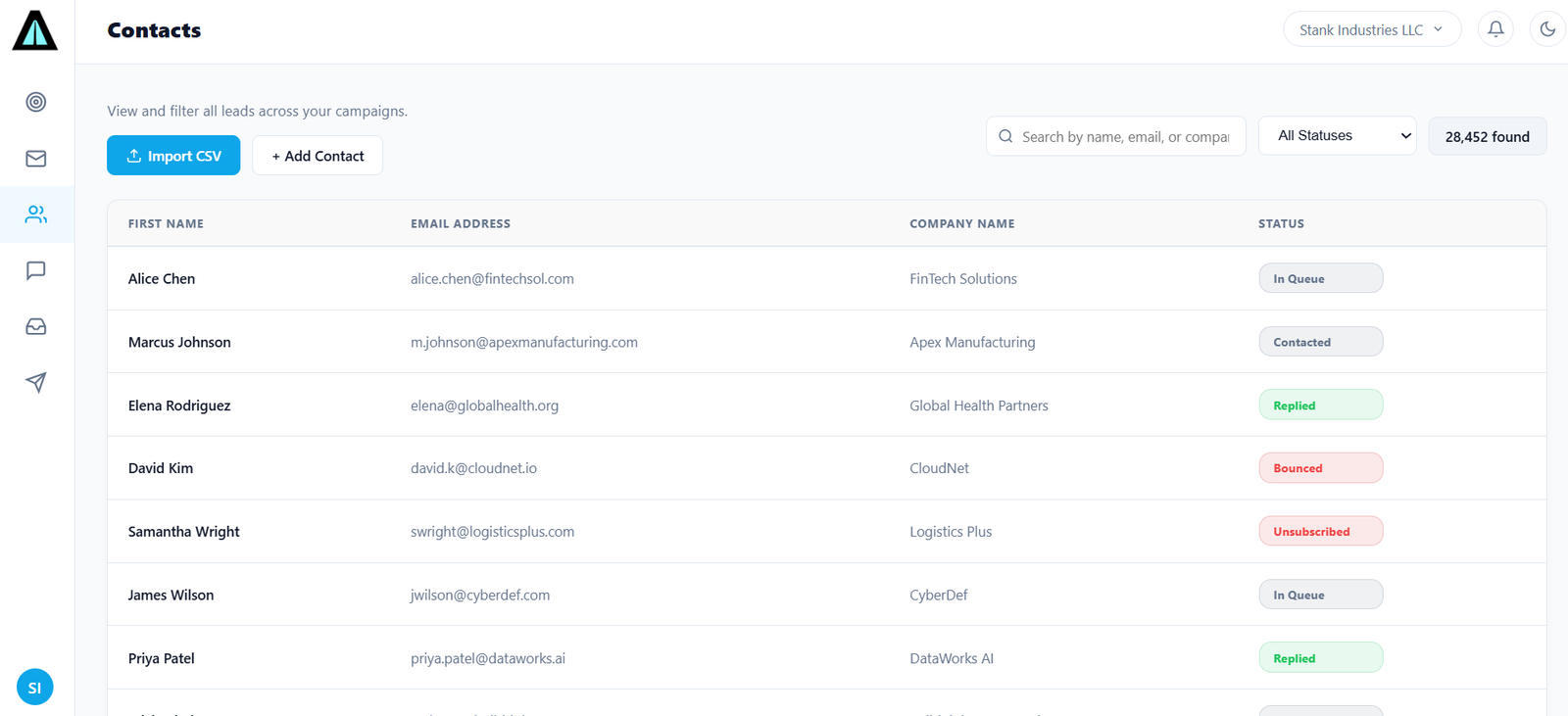Image resolution: width=1568 pixels, height=716 pixels.
Task: Open the All Statuses filter dropdown
Action: pos(1338,136)
